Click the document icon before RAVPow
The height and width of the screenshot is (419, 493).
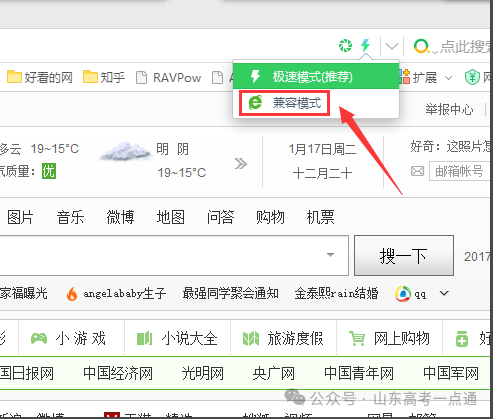pyautogui.click(x=141, y=78)
